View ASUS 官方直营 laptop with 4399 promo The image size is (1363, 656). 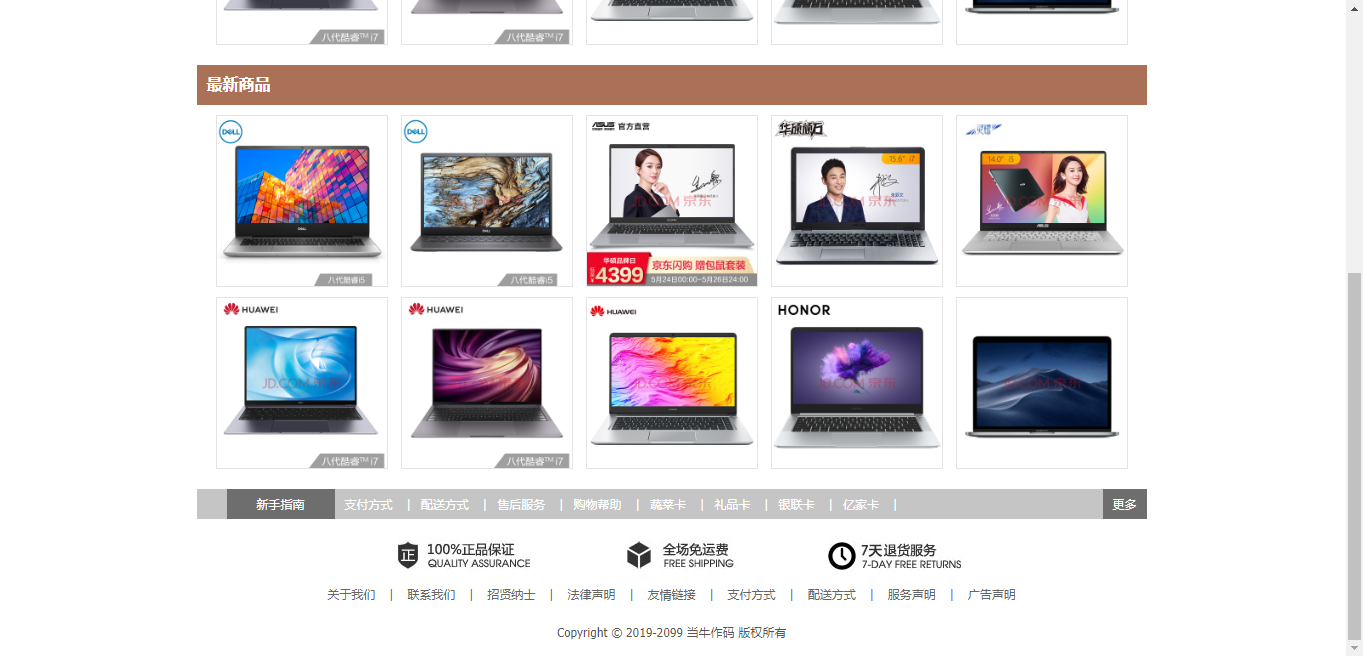[672, 201]
